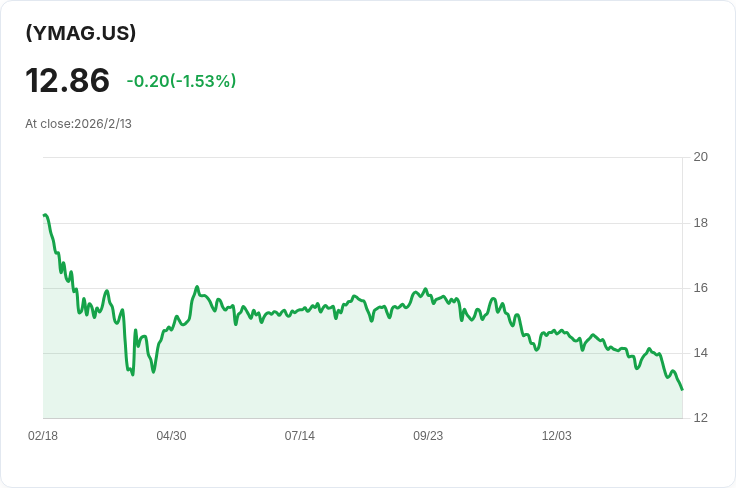Click the 12.86 current price value
Screen dimensions: 736x488
click(68, 80)
